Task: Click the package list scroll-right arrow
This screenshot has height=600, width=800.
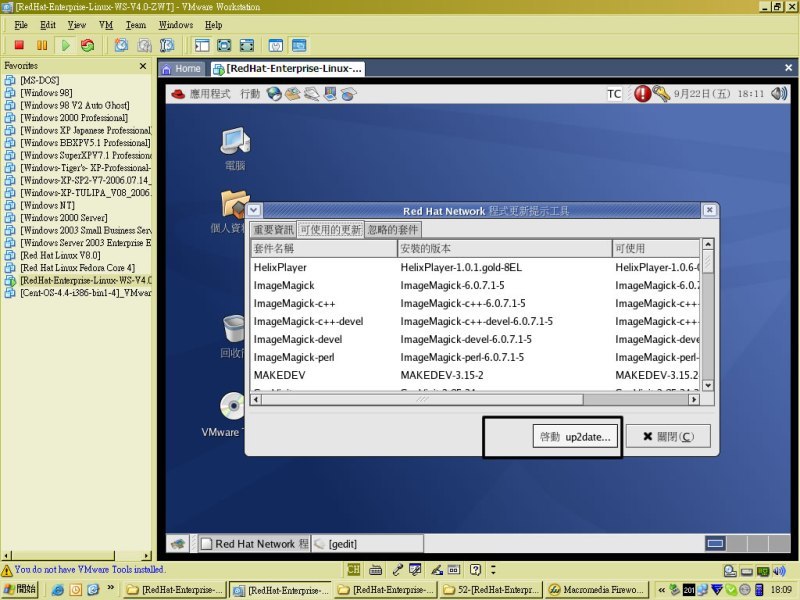Action: pos(694,399)
